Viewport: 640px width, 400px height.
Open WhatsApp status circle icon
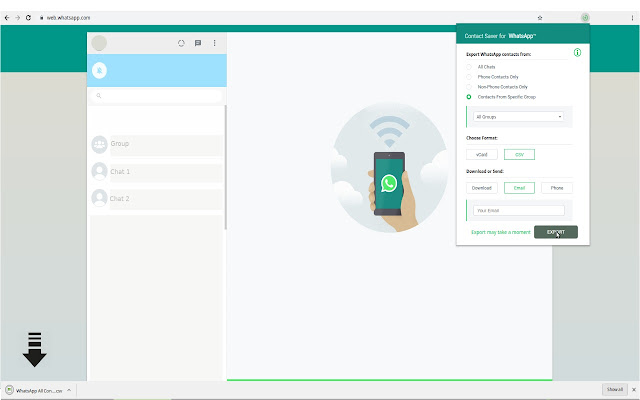click(x=181, y=43)
